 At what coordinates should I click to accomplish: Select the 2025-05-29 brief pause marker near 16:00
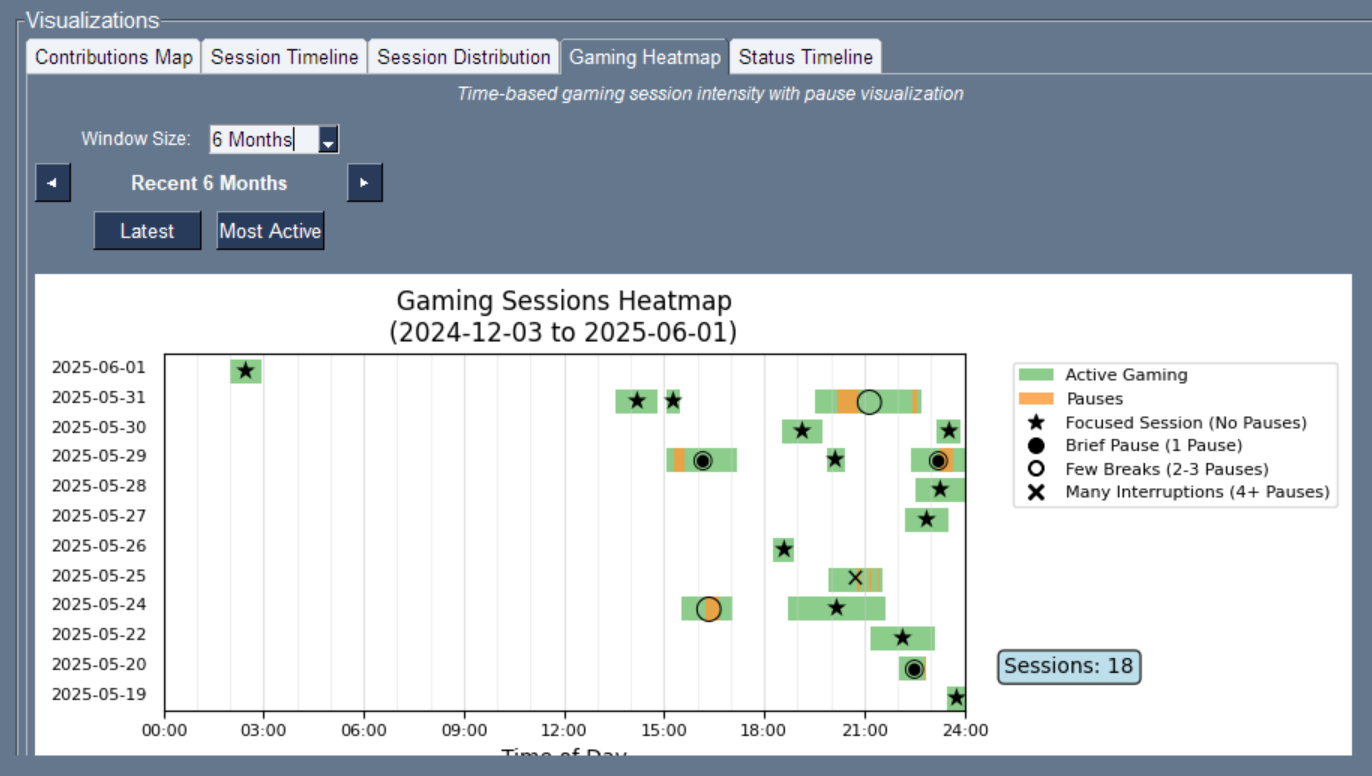(x=702, y=460)
